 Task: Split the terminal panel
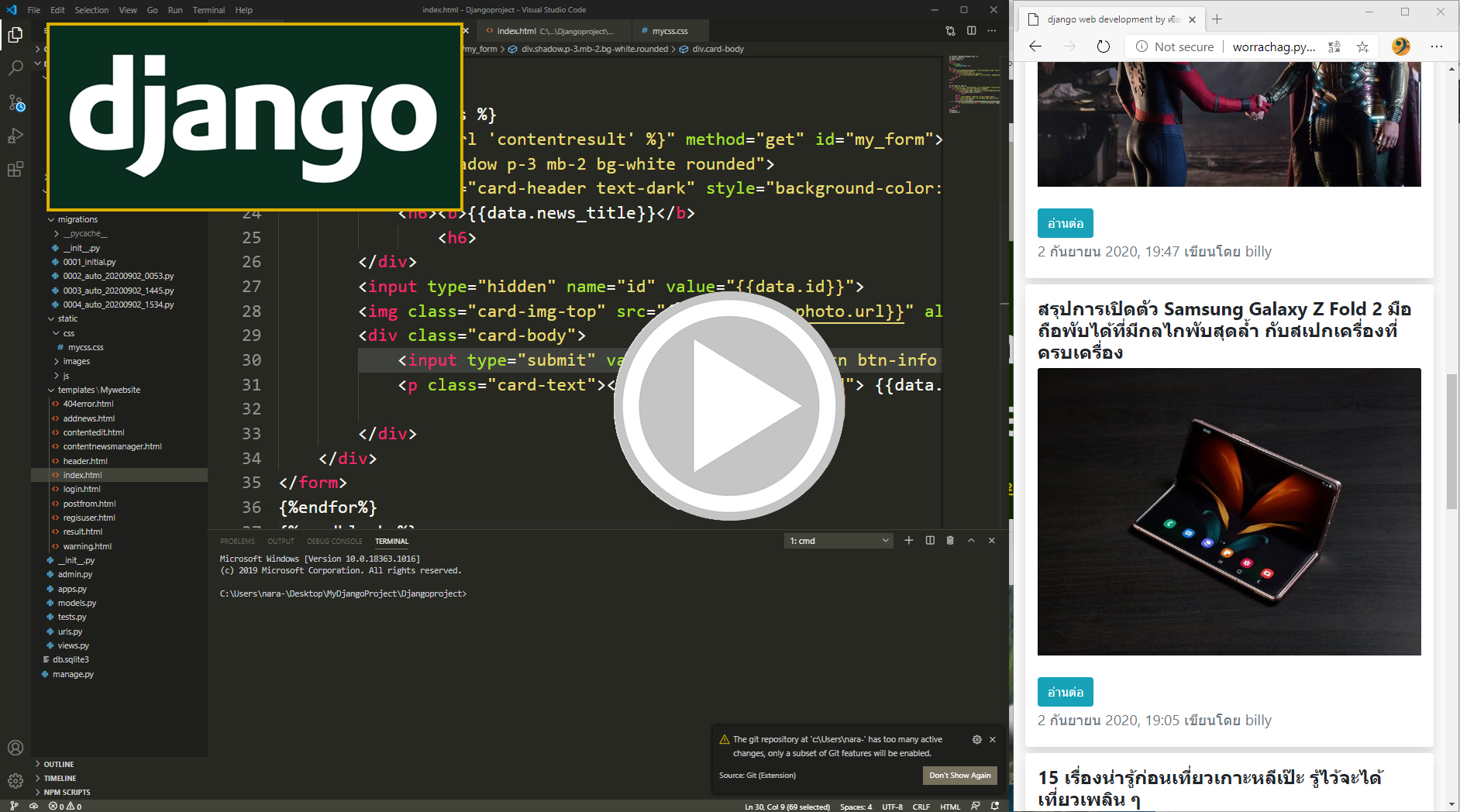pos(930,541)
